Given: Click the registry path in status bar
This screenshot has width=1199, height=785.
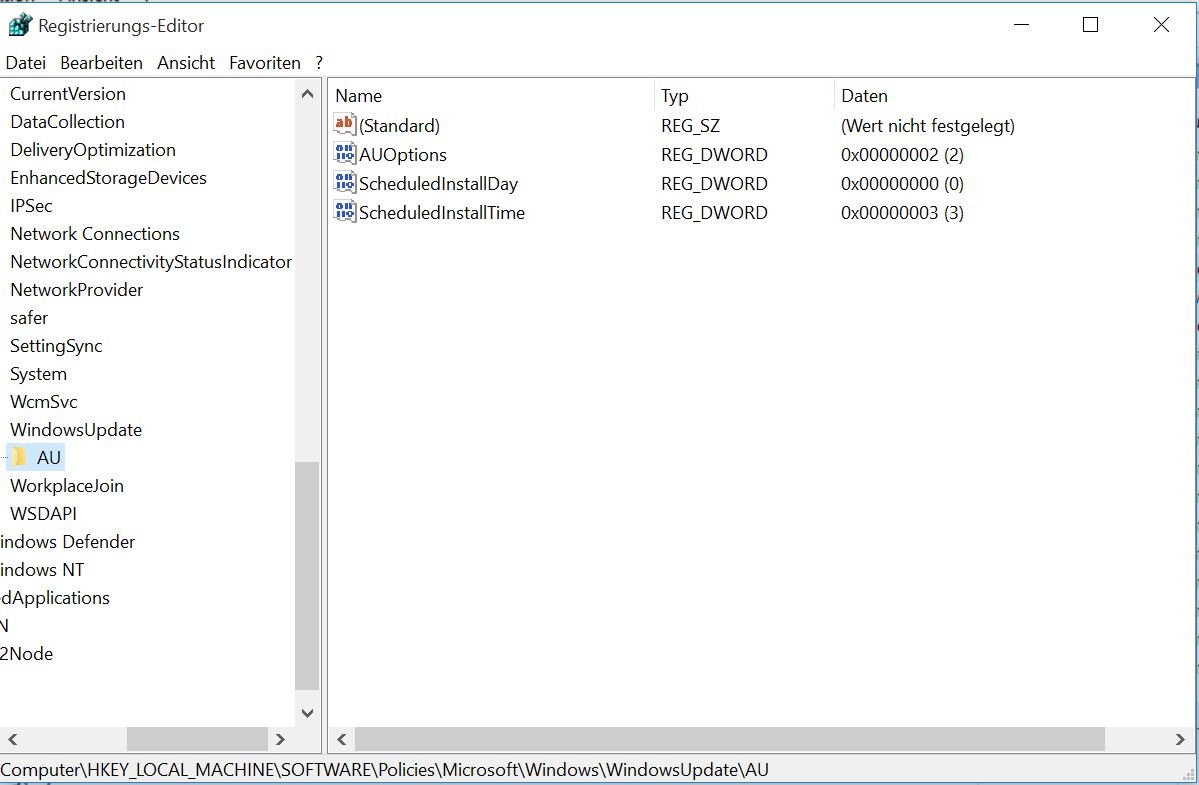Looking at the screenshot, I should pyautogui.click(x=385, y=770).
